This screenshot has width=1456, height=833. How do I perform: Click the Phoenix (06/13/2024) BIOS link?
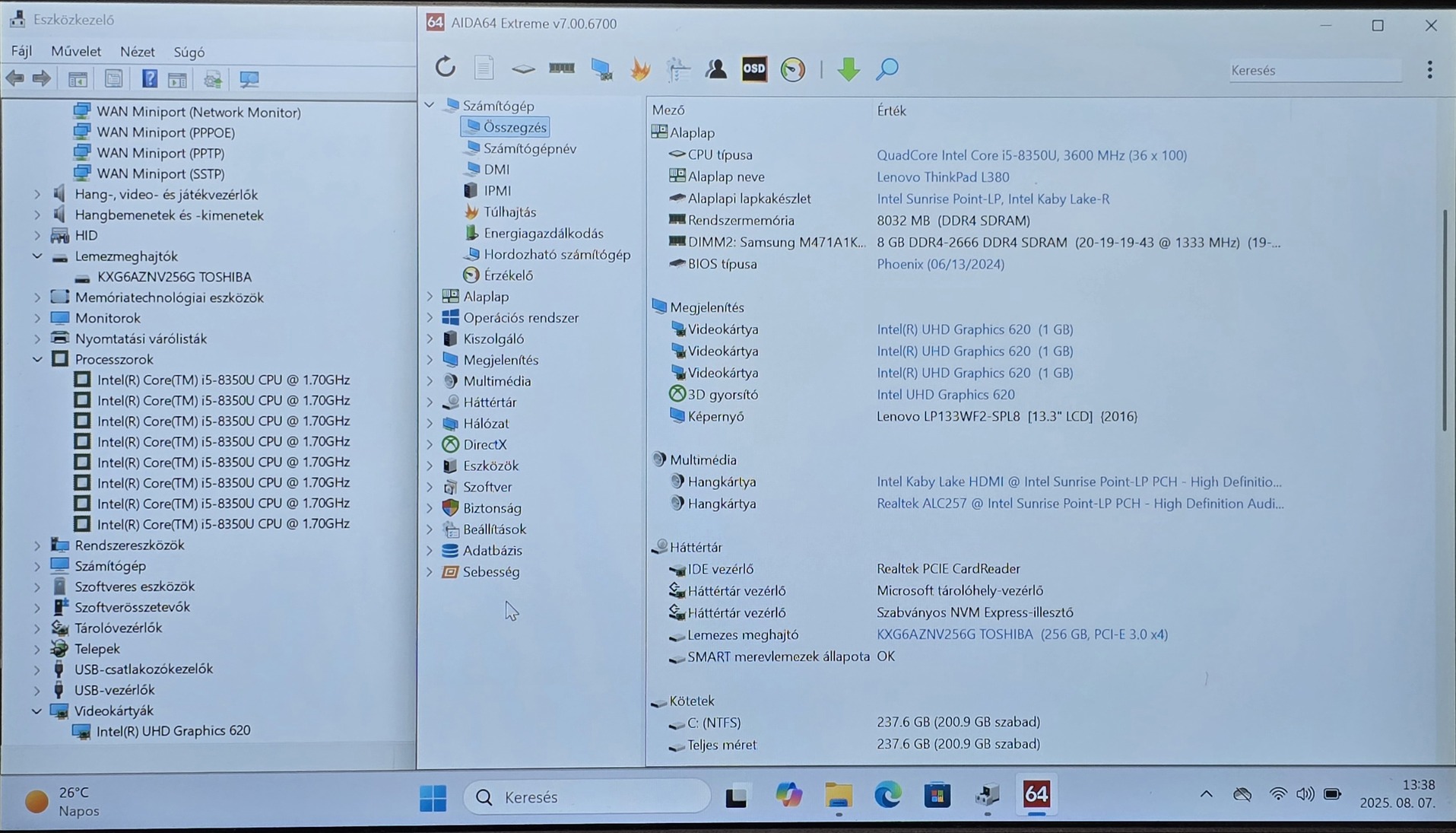tap(941, 264)
